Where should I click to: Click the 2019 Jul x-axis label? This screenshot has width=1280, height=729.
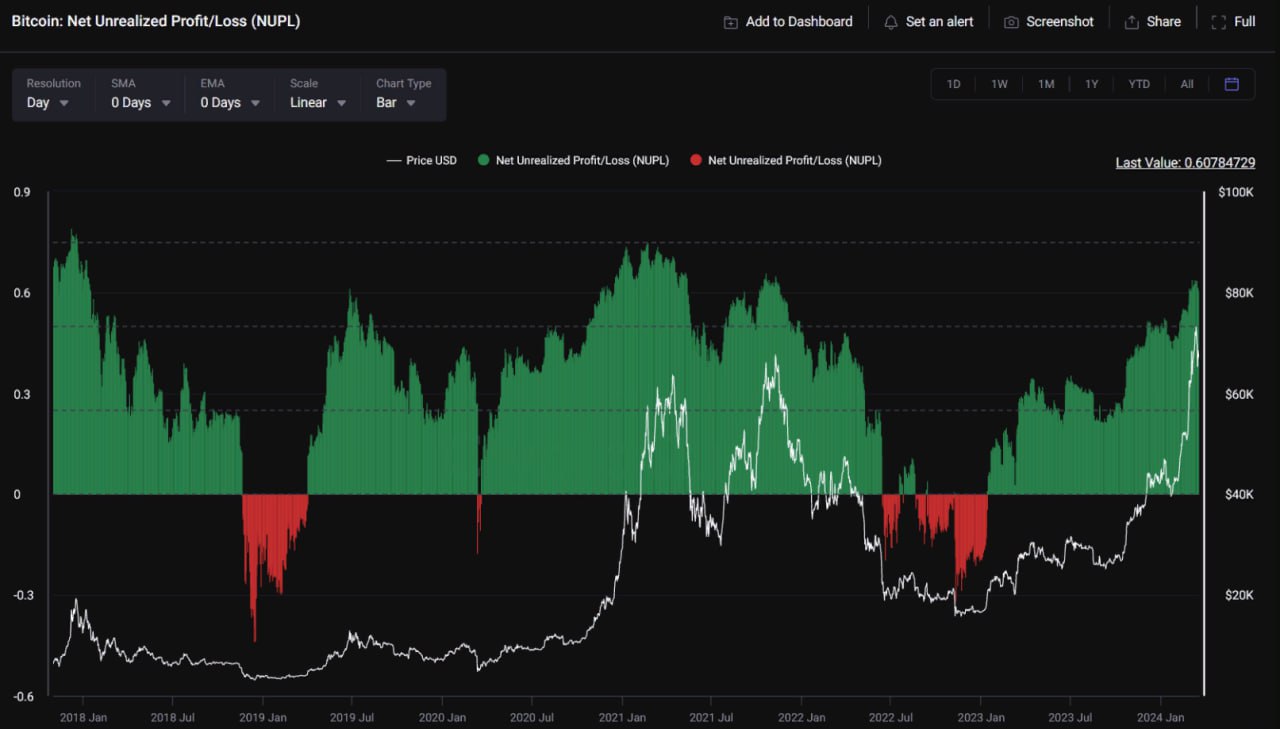tap(352, 717)
